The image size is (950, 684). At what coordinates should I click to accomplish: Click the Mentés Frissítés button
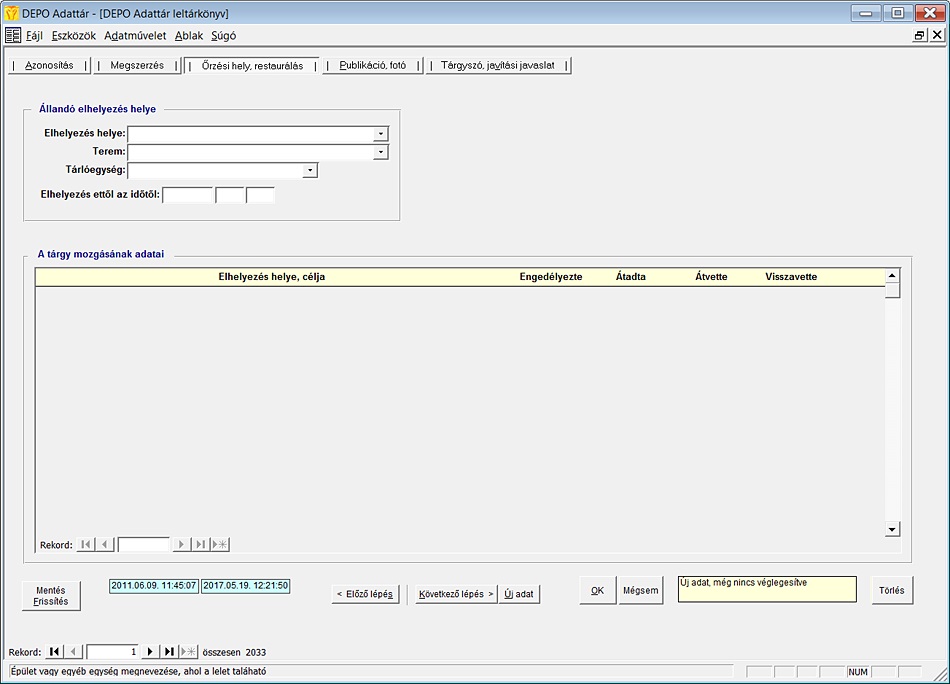[51, 596]
